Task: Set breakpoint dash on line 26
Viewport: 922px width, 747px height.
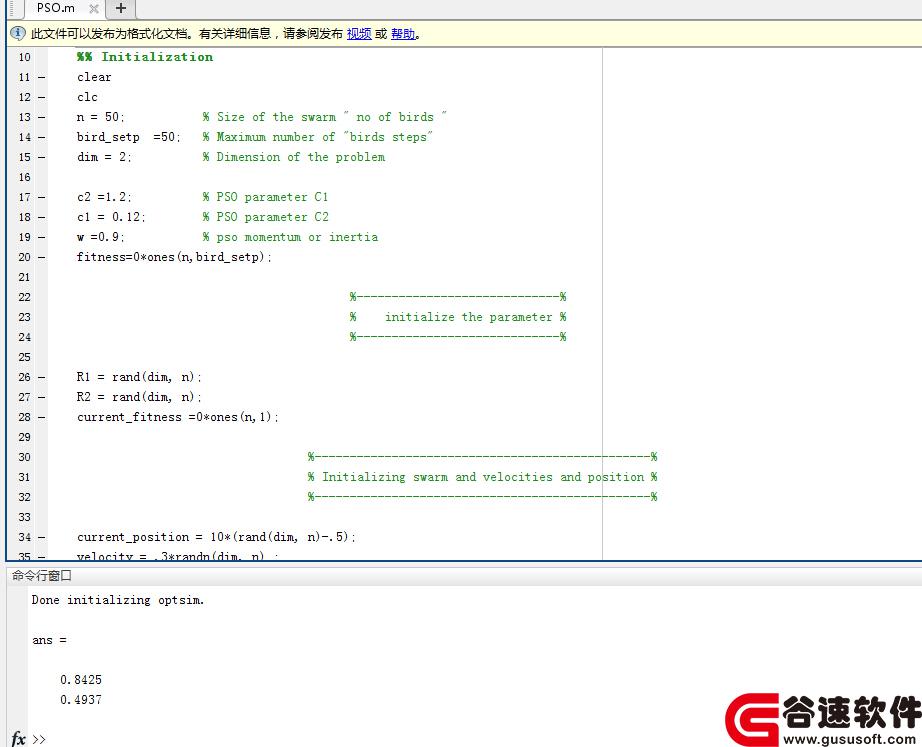Action: [x=42, y=377]
